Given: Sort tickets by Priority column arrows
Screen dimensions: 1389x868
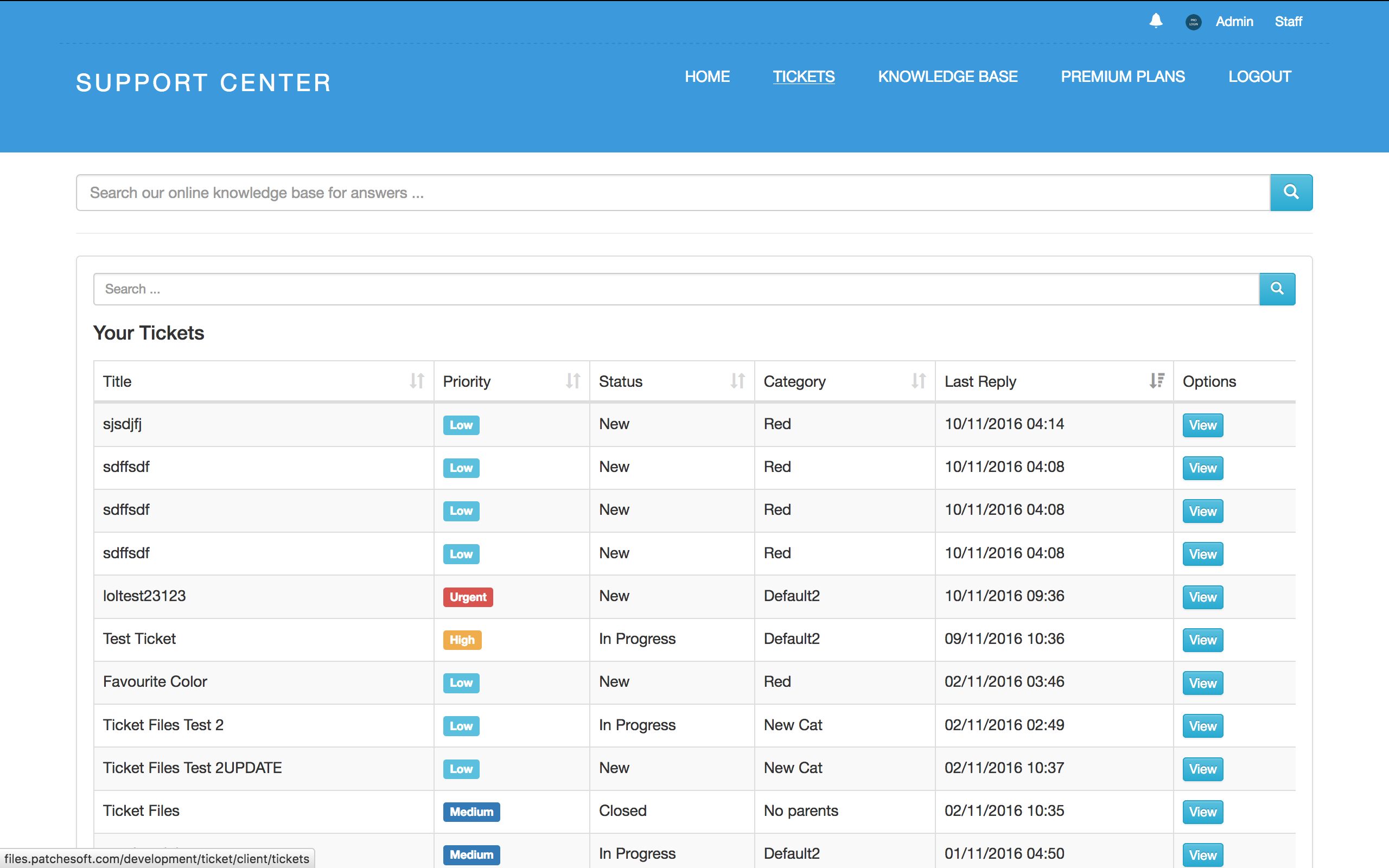Looking at the screenshot, I should 573,381.
